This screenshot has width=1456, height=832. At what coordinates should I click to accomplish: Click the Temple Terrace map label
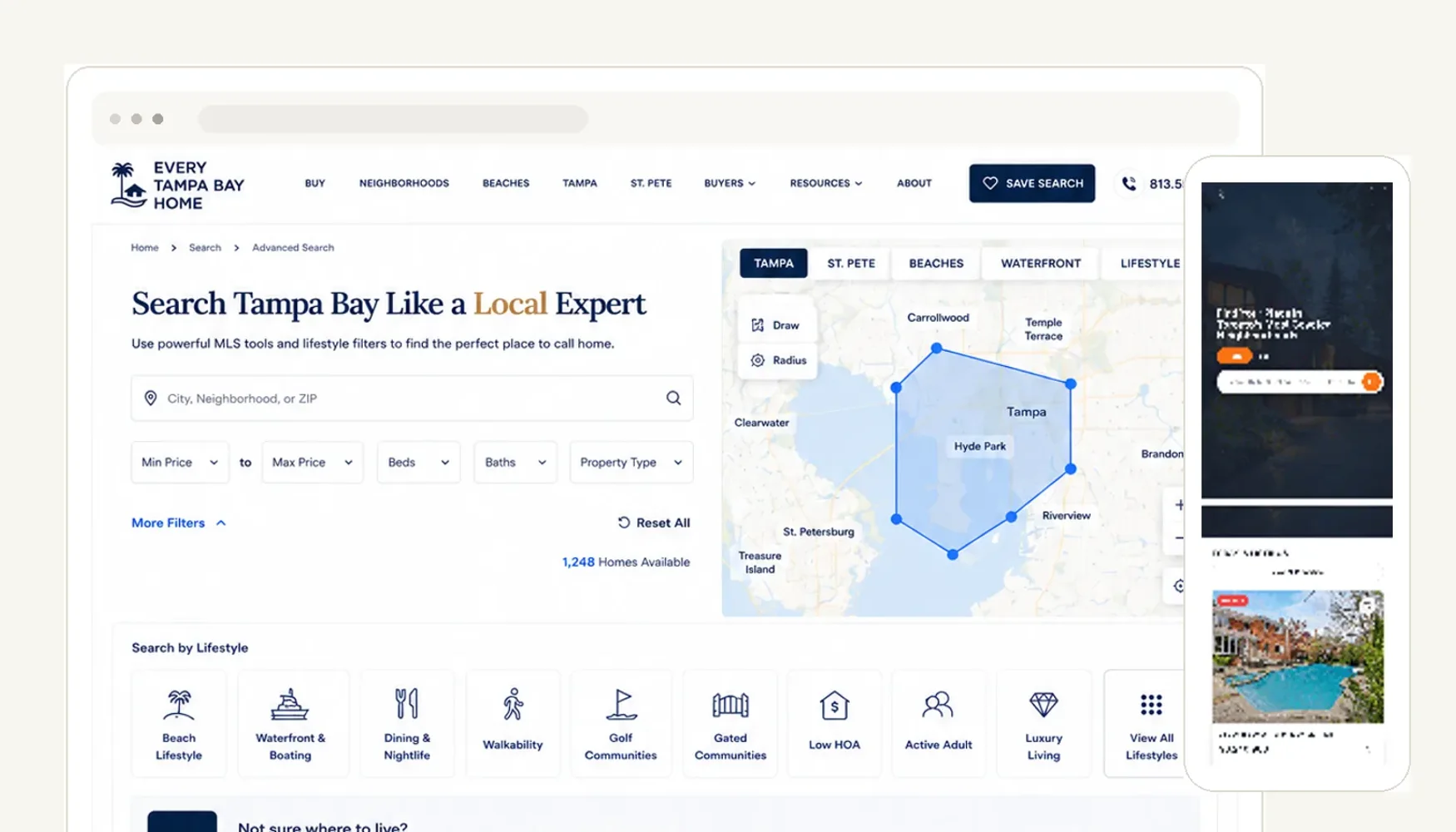click(x=1043, y=329)
